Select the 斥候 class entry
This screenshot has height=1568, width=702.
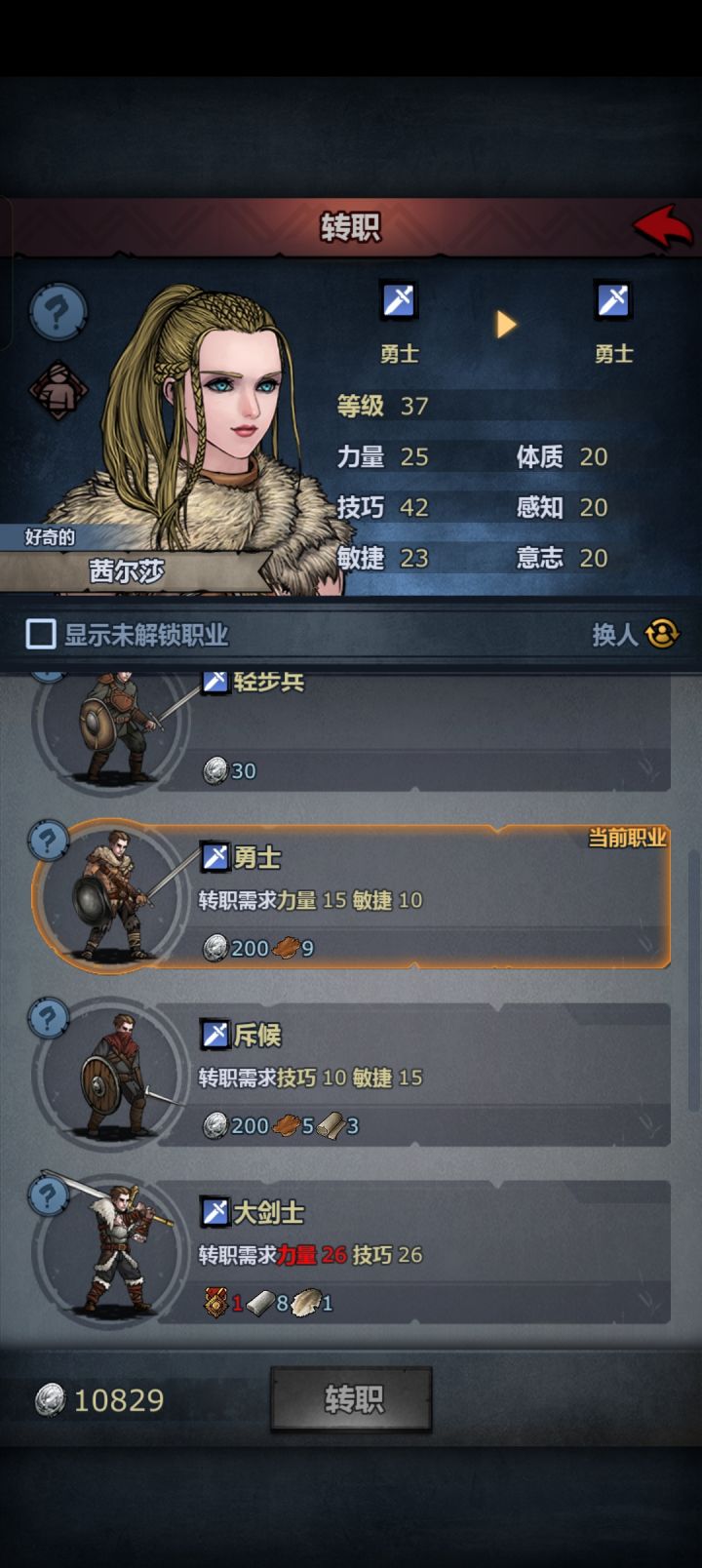(351, 1075)
